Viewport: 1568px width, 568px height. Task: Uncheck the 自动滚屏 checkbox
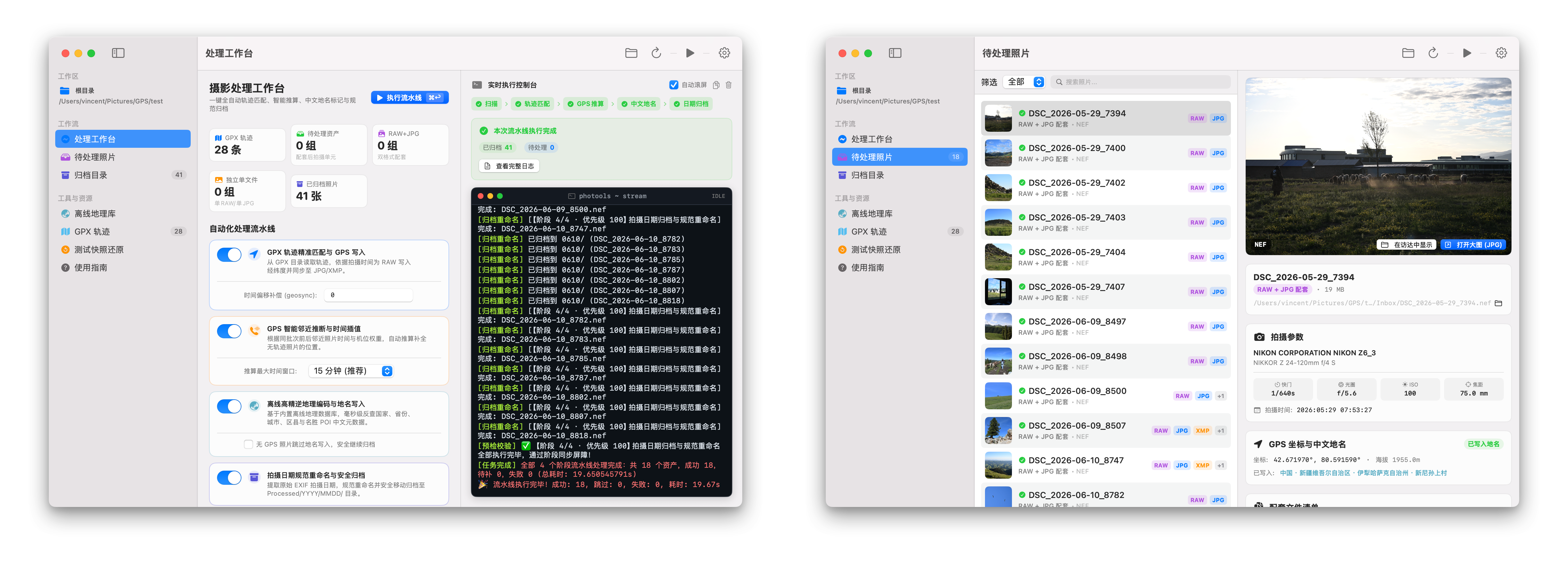(673, 85)
